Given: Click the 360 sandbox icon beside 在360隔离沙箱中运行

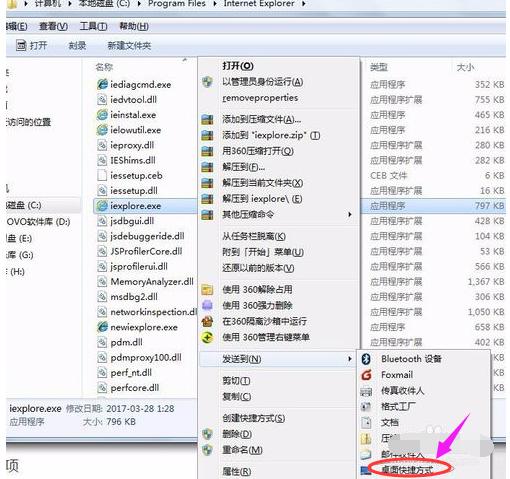Looking at the screenshot, I should 207,321.
